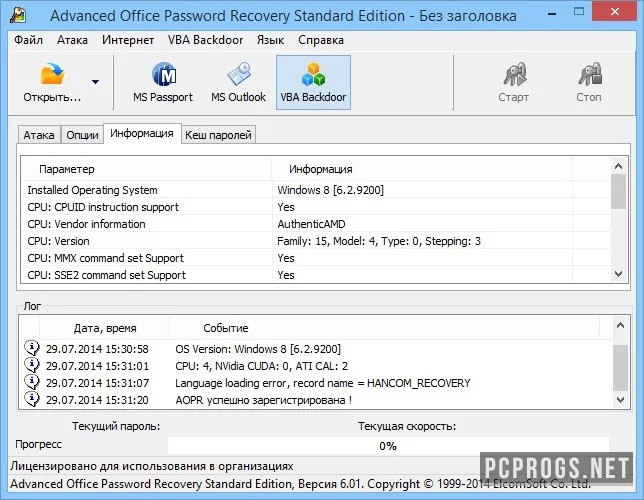Switch to the Кеш паролей tab
Image resolution: width=644 pixels, height=500 pixels.
point(218,135)
